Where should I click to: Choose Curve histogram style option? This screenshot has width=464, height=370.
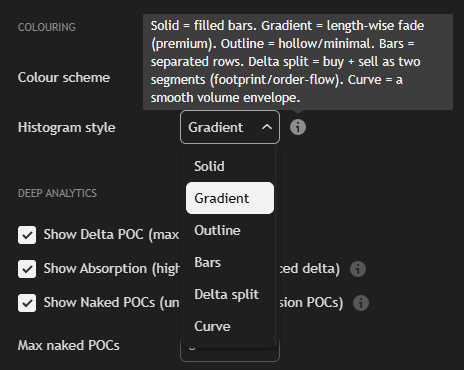pos(230,326)
